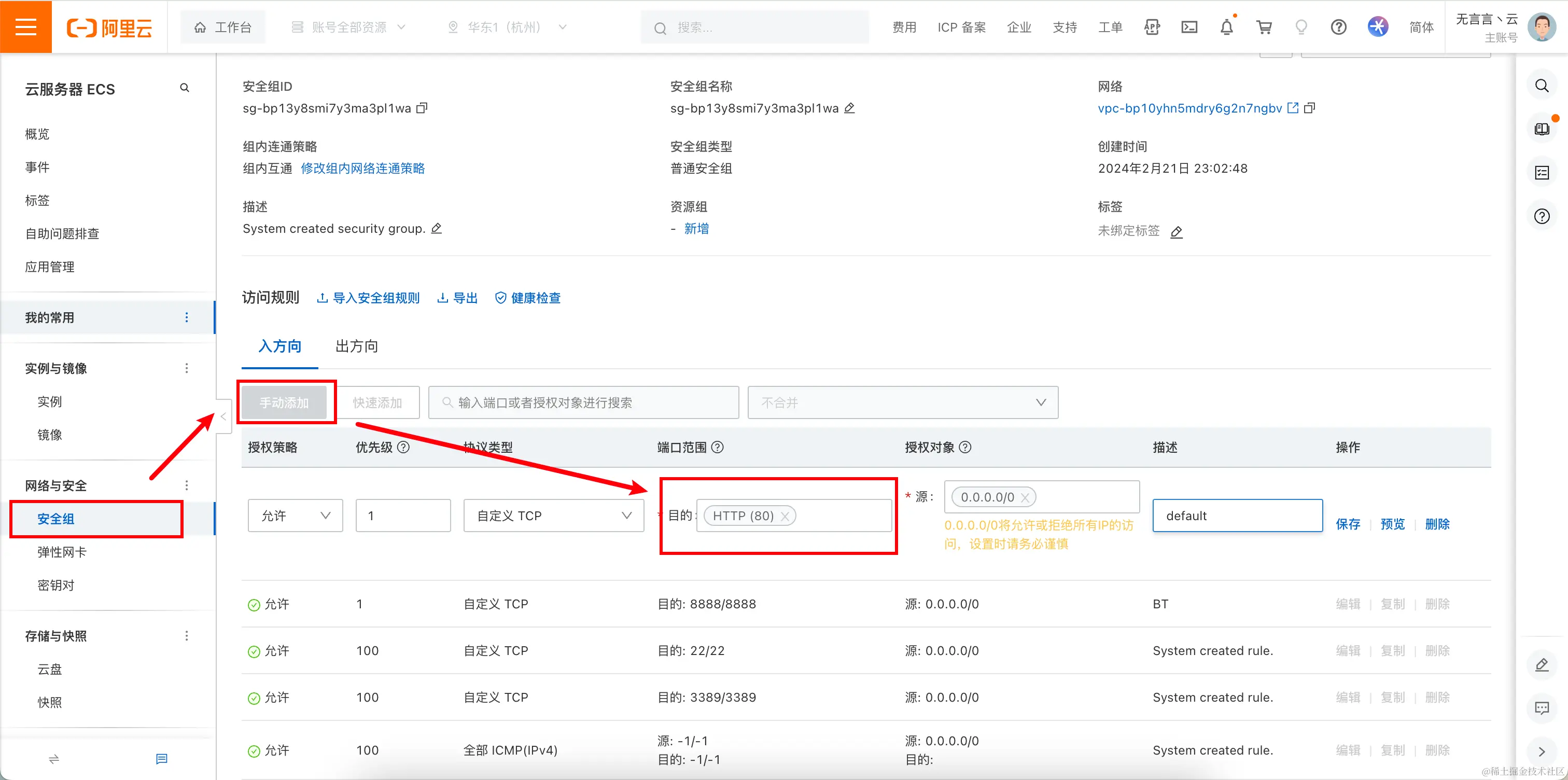Click the 保存 link to save rule

tap(1348, 524)
